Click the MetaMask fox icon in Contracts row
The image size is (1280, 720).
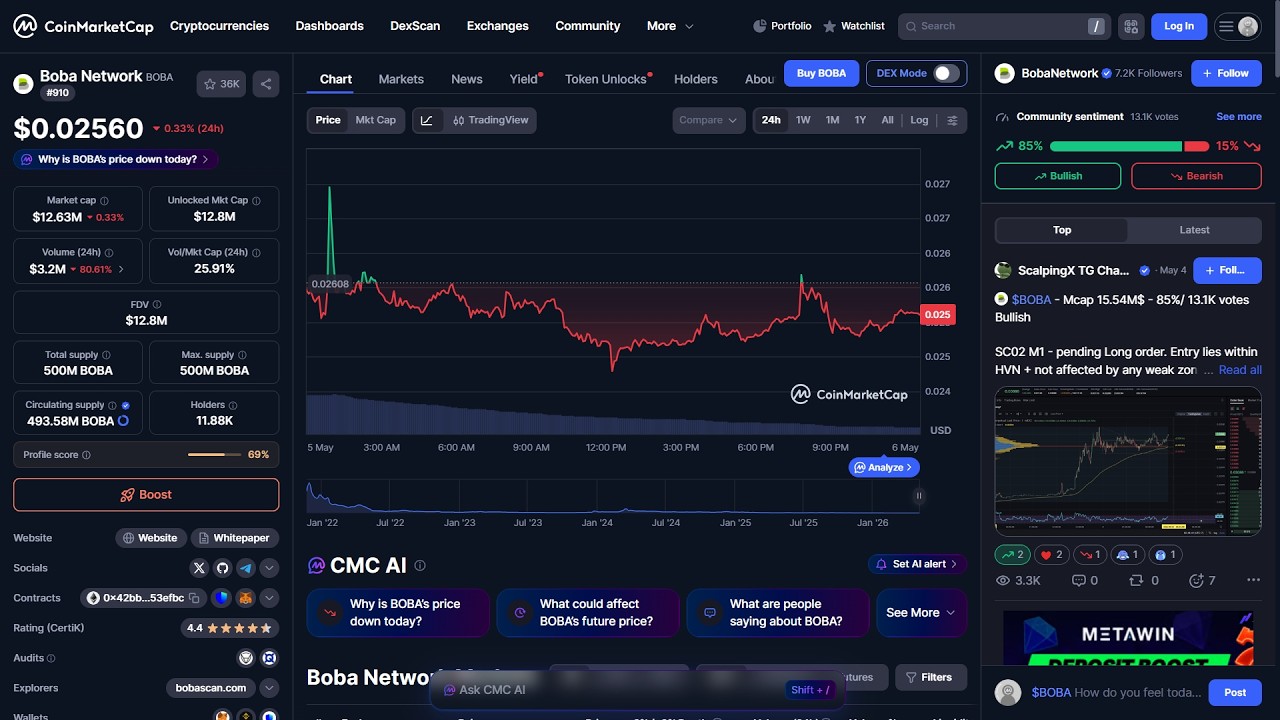(244, 598)
